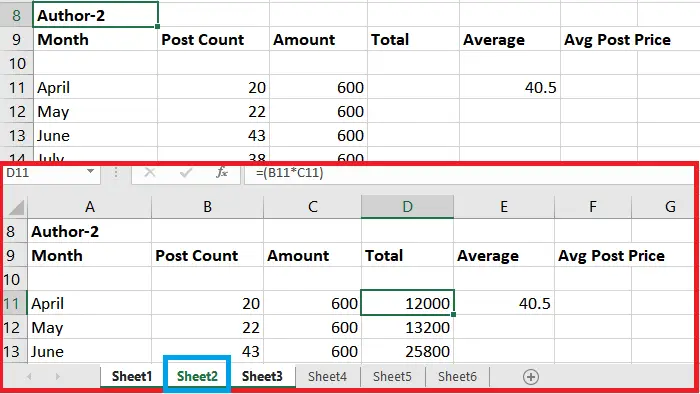
Task: Select column B header
Action: (x=207, y=207)
